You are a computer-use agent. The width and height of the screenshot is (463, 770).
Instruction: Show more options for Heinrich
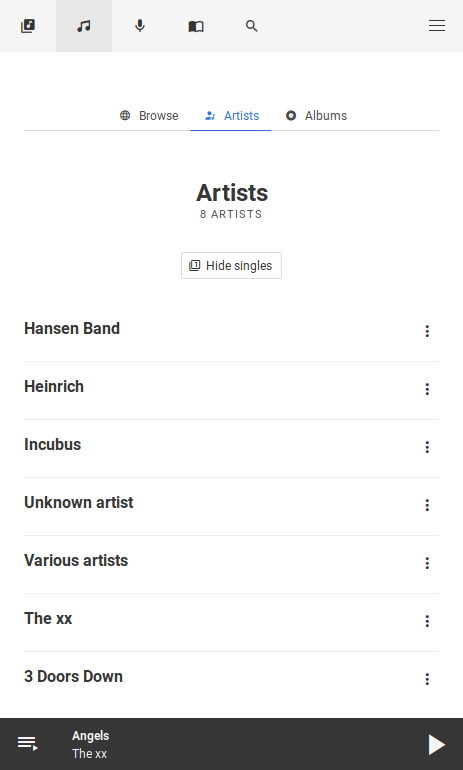[x=427, y=389]
